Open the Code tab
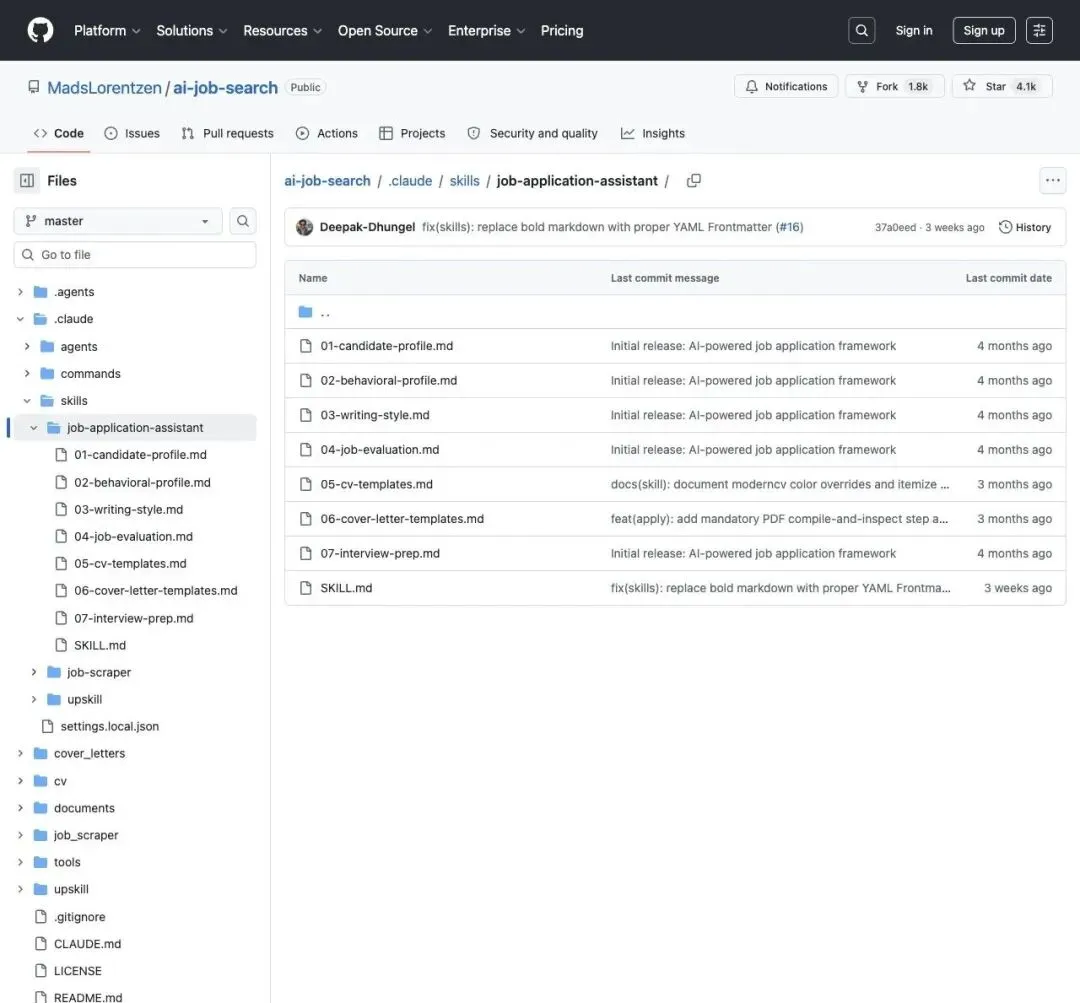The height and width of the screenshot is (1003, 1080). (59, 134)
